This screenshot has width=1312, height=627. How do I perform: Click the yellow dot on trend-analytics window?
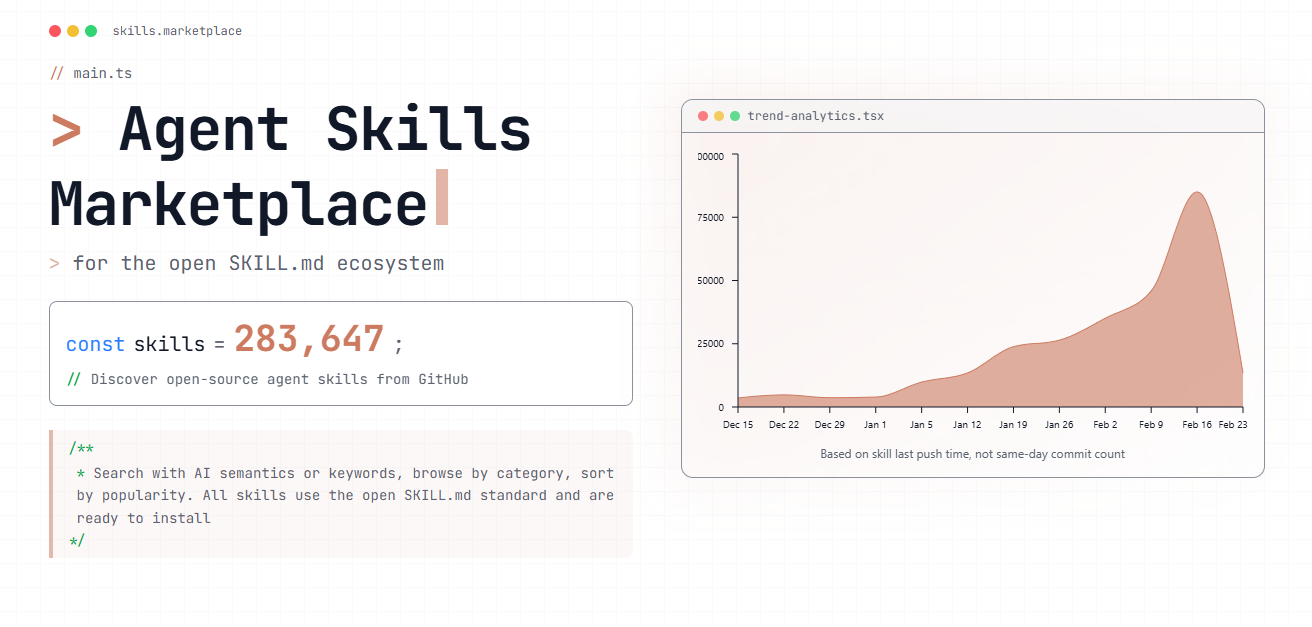[718, 115]
